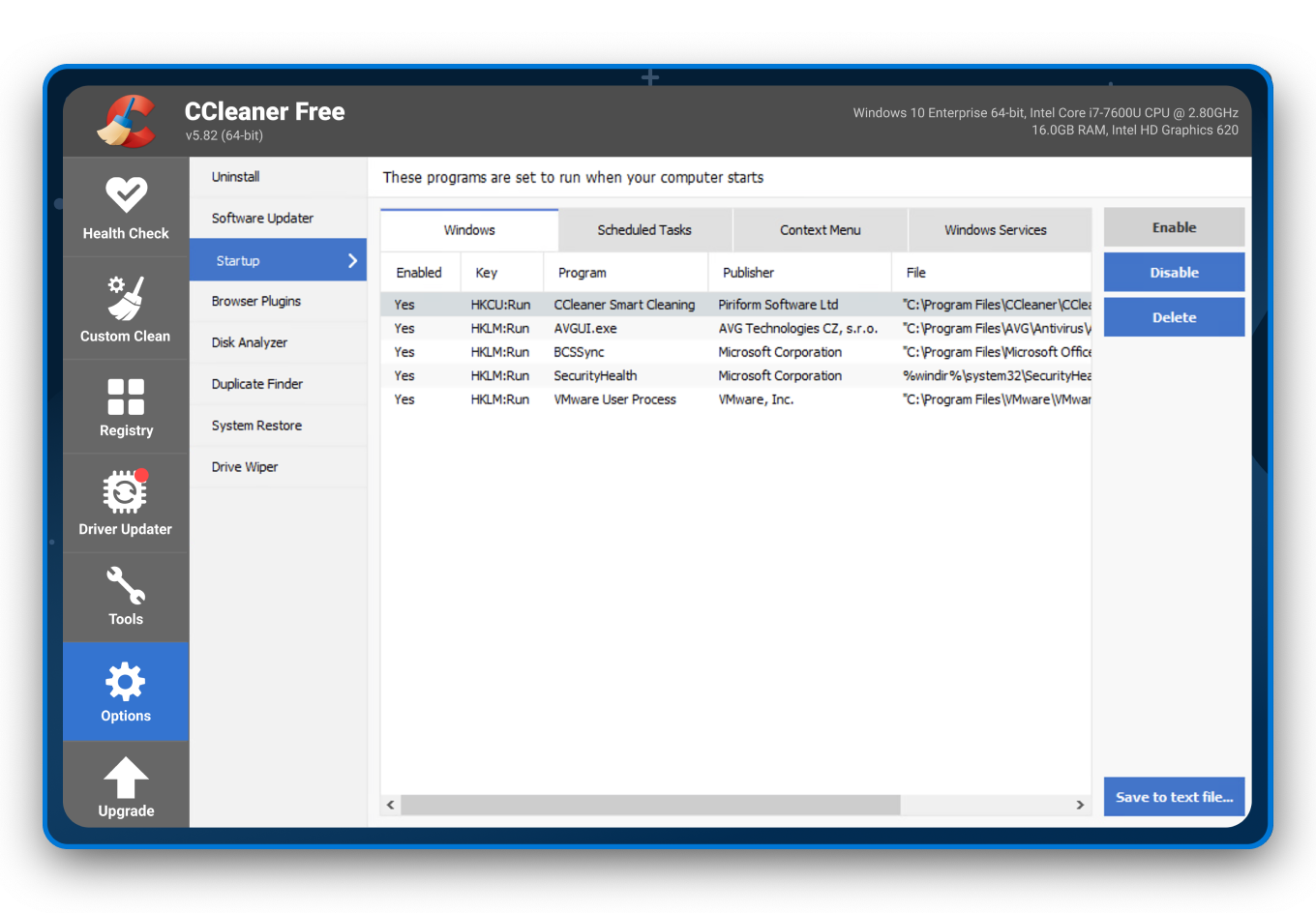
Task: Click the horizontal scrollbar right arrow
Action: point(1081,804)
